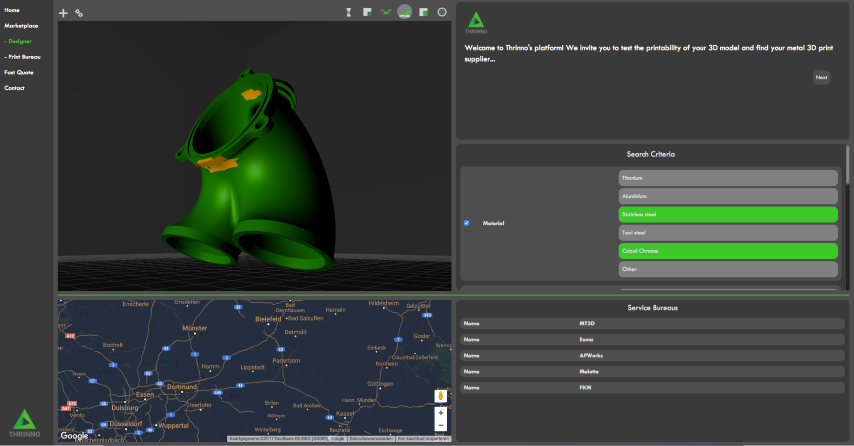The height and width of the screenshot is (446, 854).
Task: Select the circular highlighted surface view icon
Action: (405, 12)
